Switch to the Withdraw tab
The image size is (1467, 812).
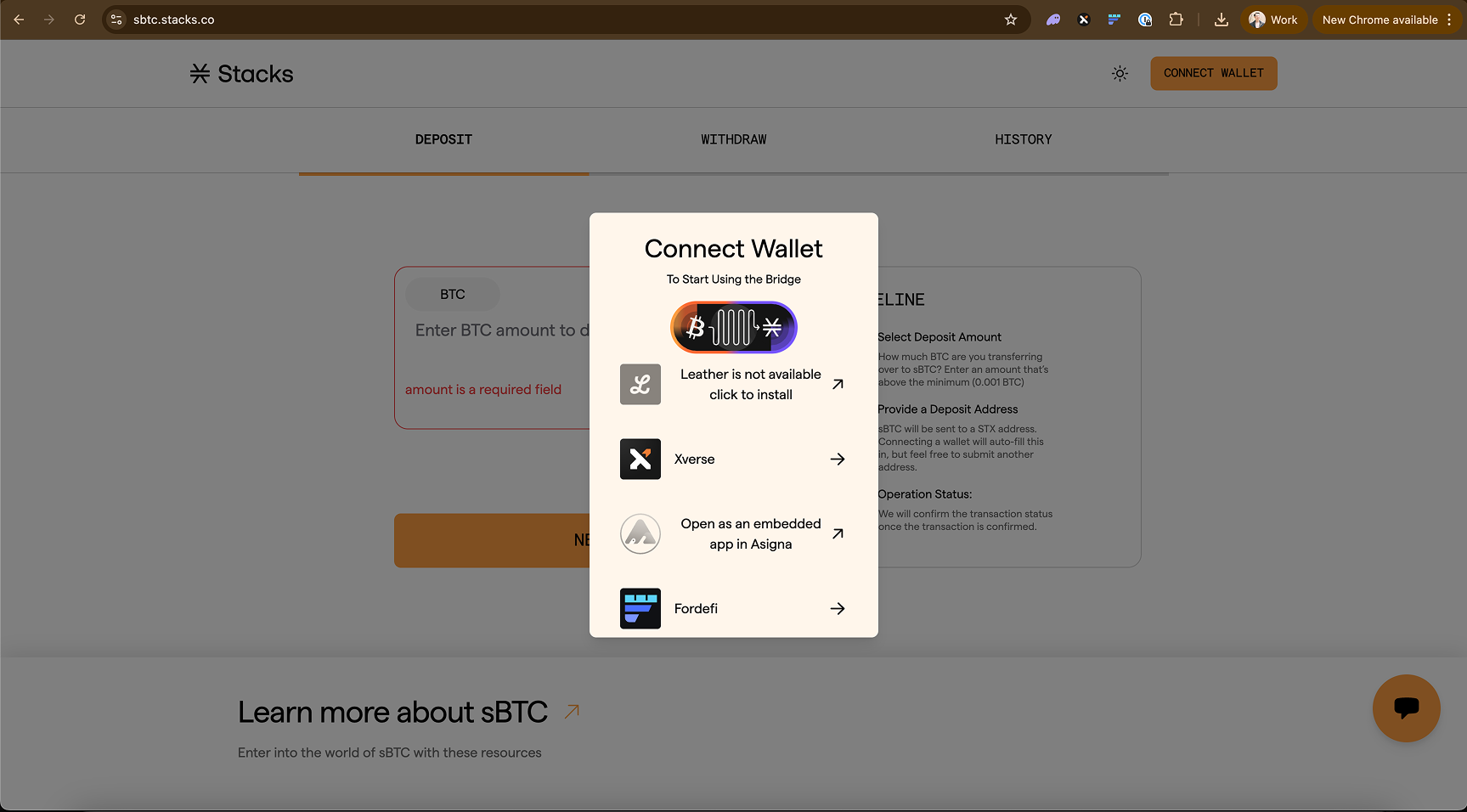(733, 140)
